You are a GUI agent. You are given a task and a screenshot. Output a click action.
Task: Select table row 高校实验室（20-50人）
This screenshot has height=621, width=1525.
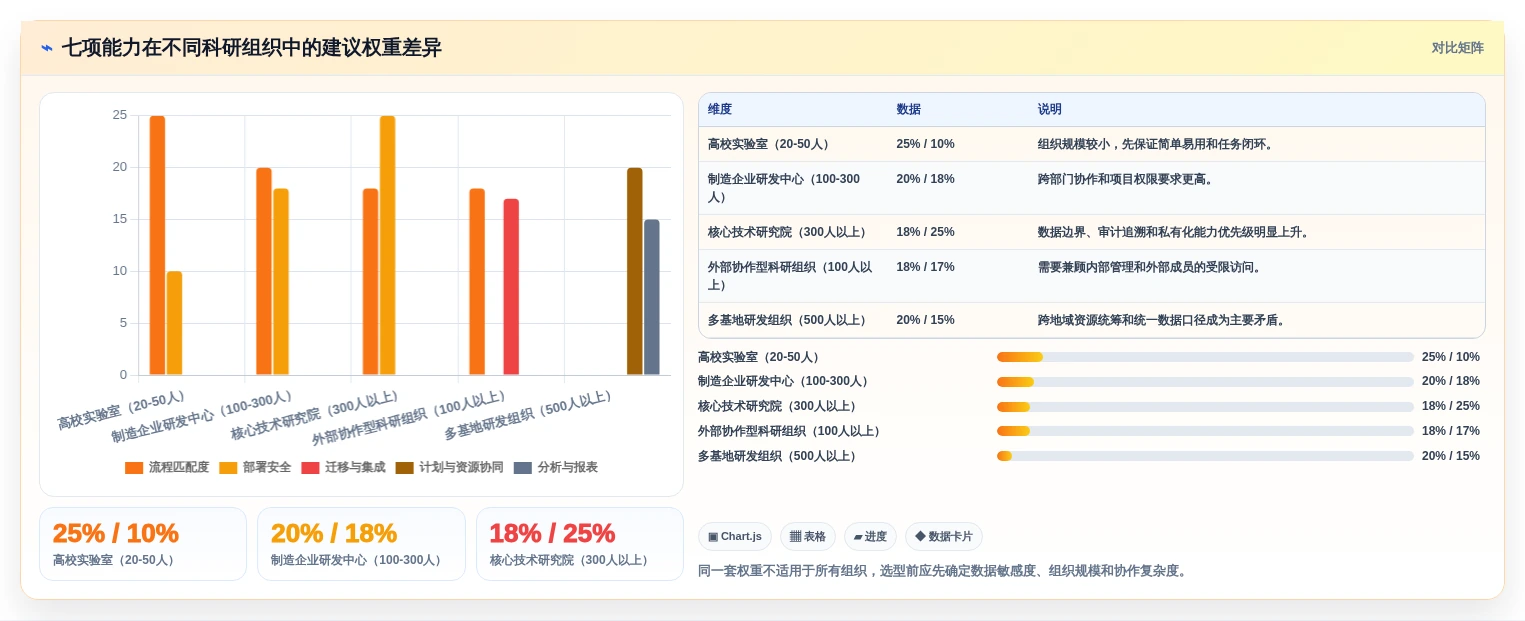click(x=1091, y=144)
